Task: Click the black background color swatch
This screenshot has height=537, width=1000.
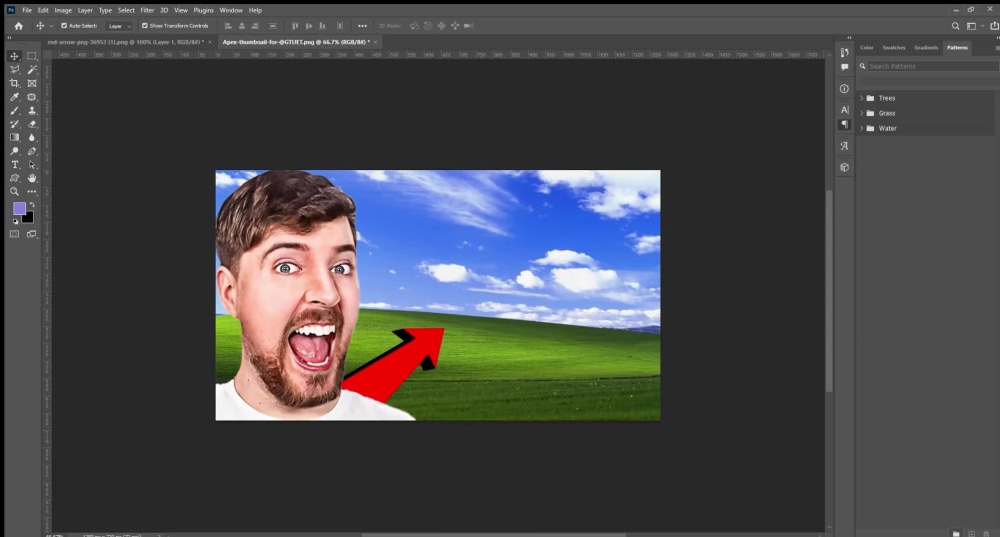Action: coord(27,217)
